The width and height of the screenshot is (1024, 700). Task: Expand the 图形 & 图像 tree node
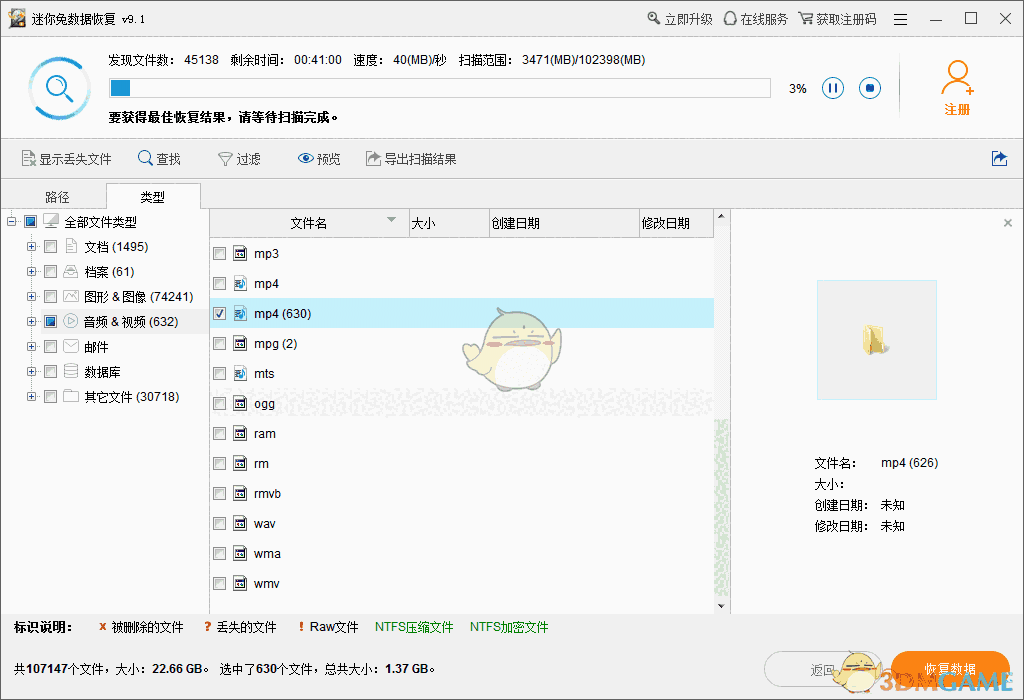[31, 296]
